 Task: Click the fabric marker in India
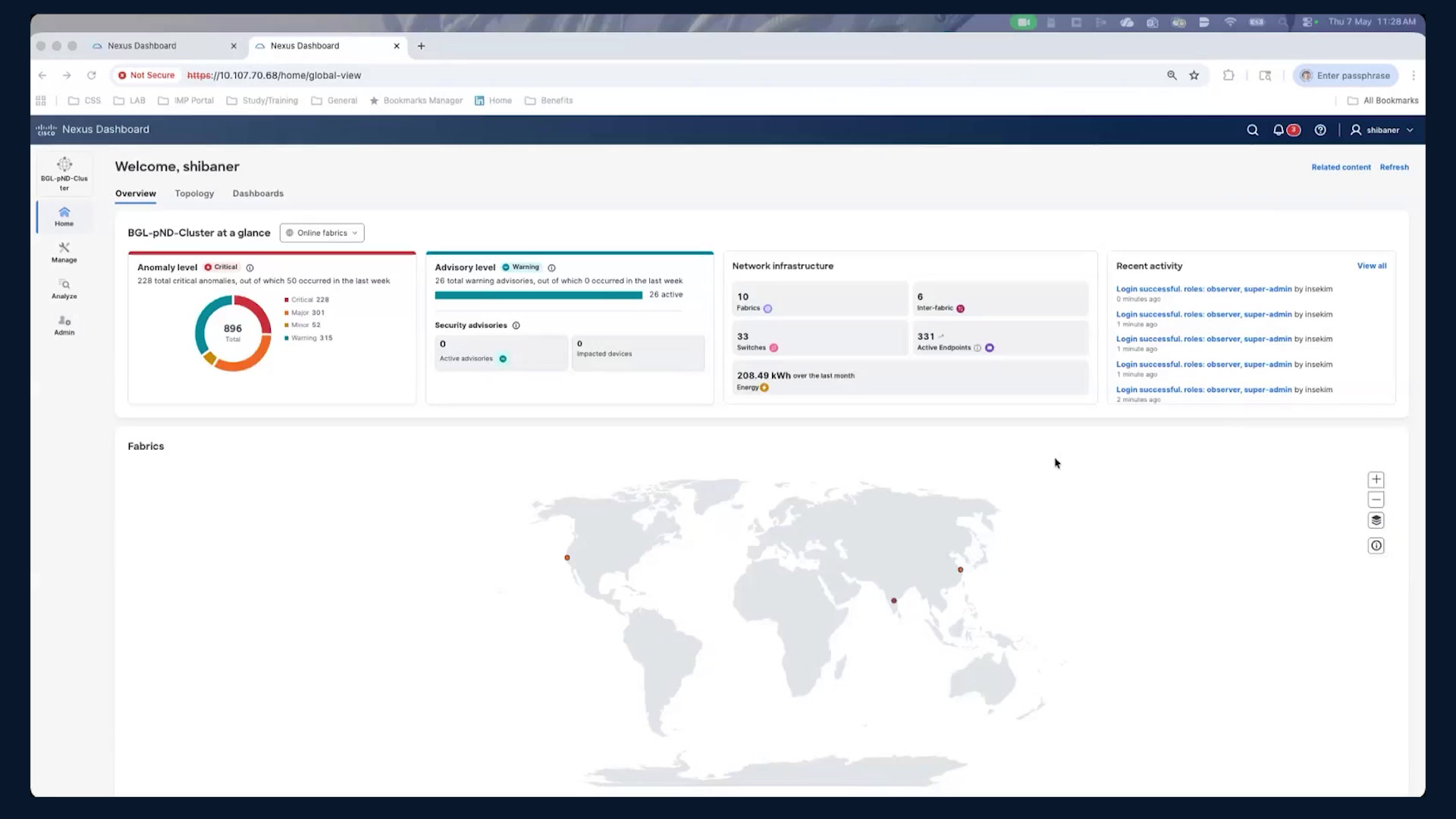pos(893,601)
